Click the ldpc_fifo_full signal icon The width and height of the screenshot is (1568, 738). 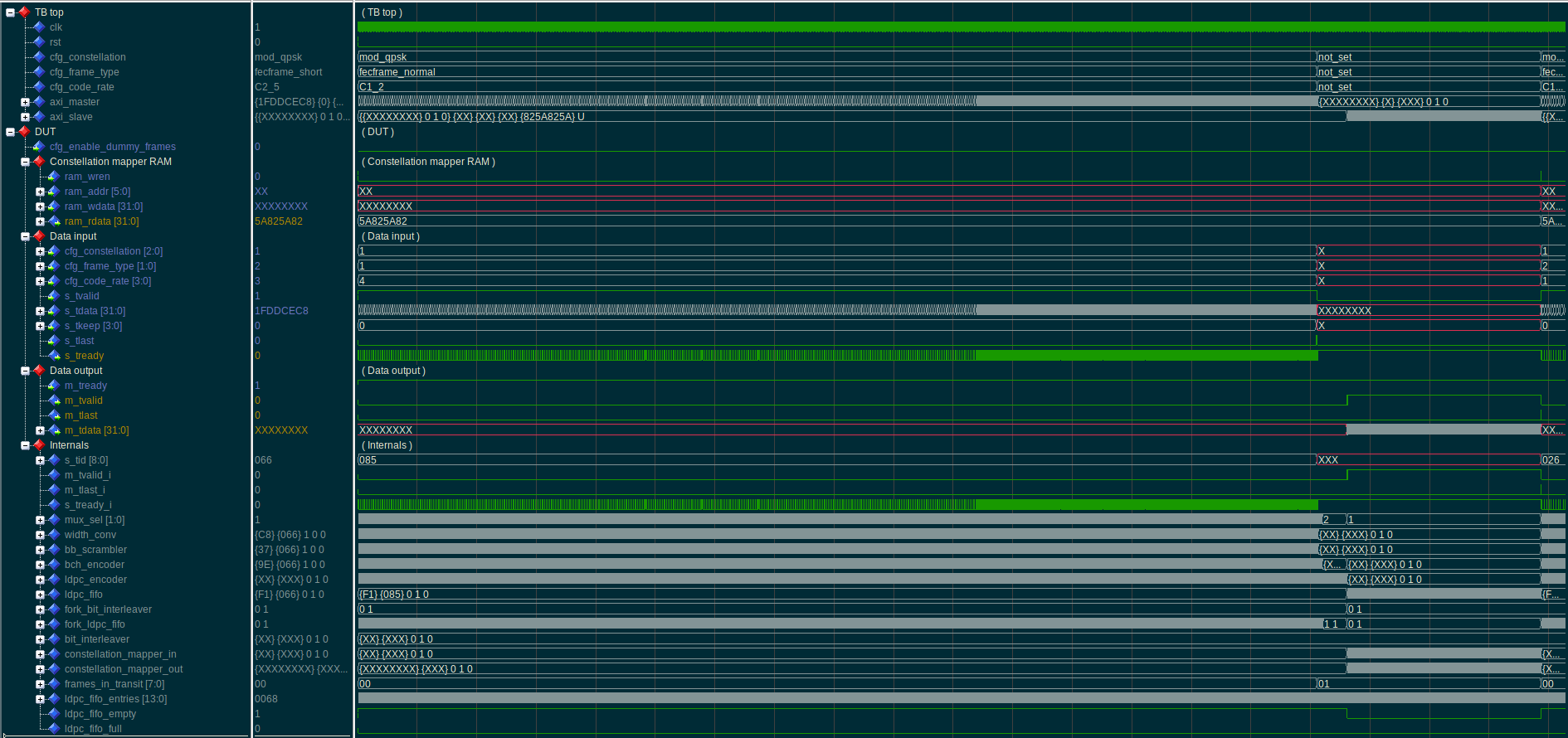pyautogui.click(x=54, y=729)
